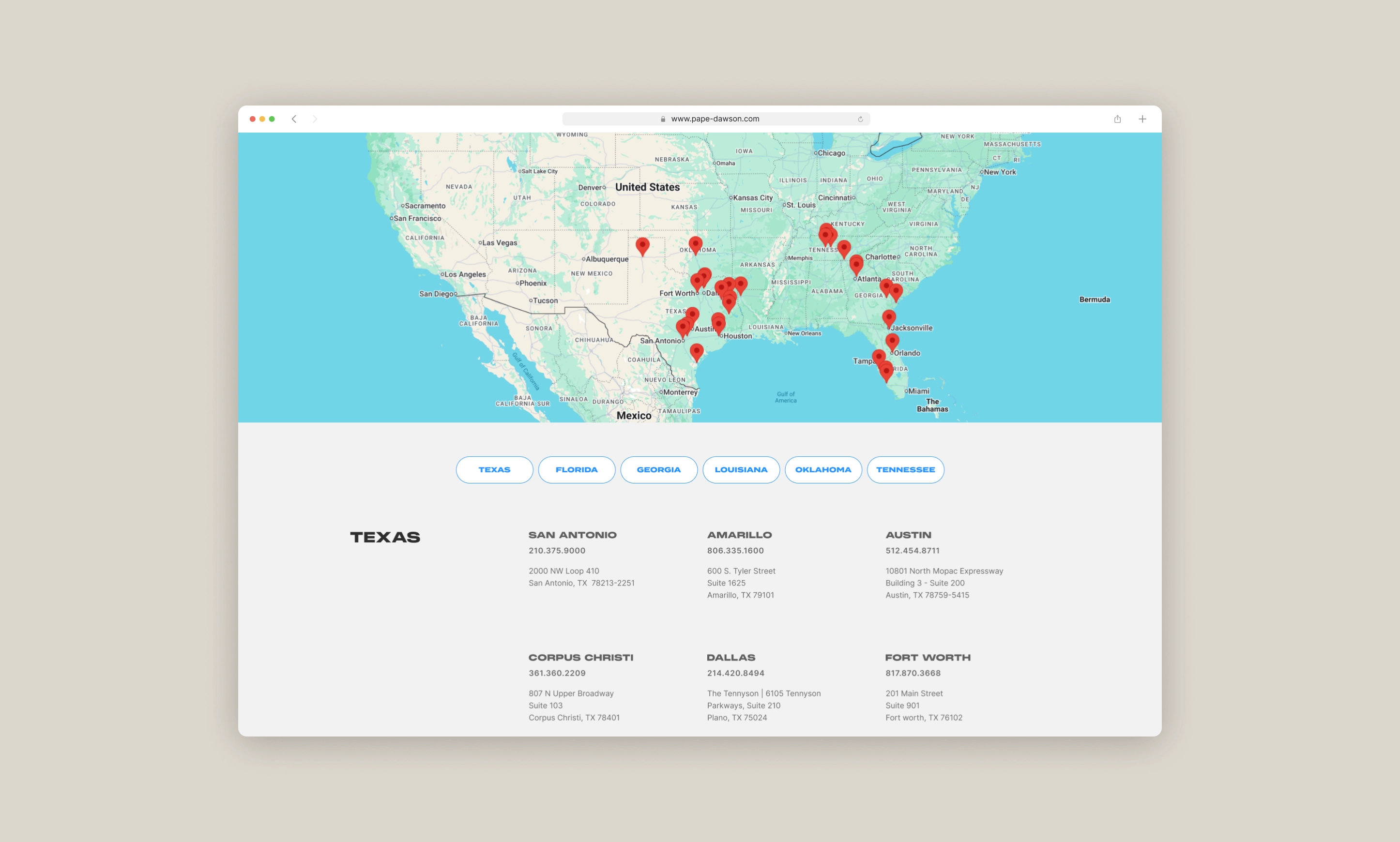The width and height of the screenshot is (1400, 842).
Task: Open a new tab with plus icon
Action: [x=1142, y=119]
